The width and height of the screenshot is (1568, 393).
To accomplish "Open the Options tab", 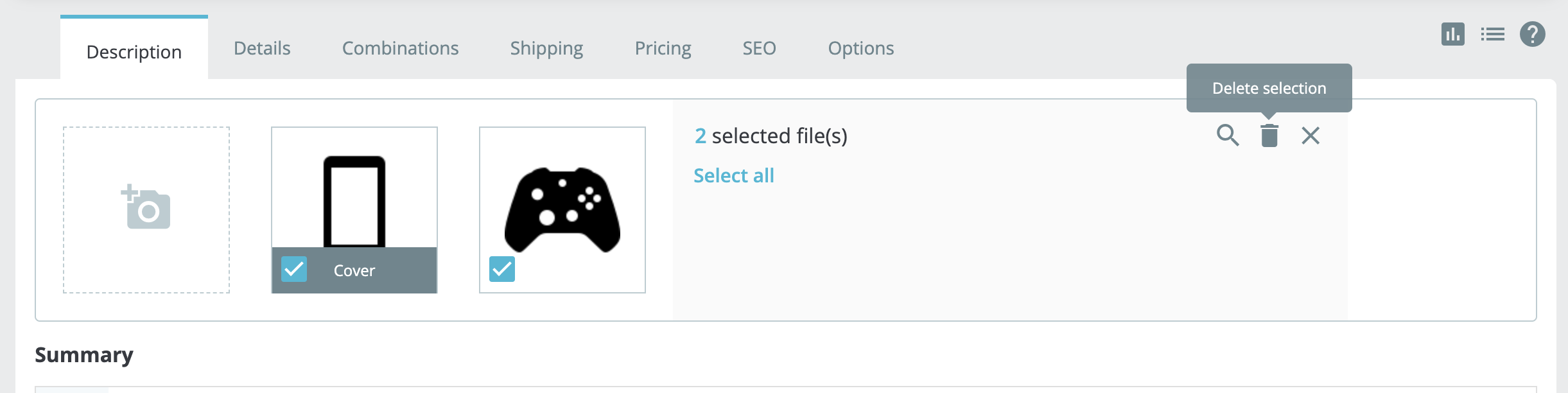I will pos(860,48).
